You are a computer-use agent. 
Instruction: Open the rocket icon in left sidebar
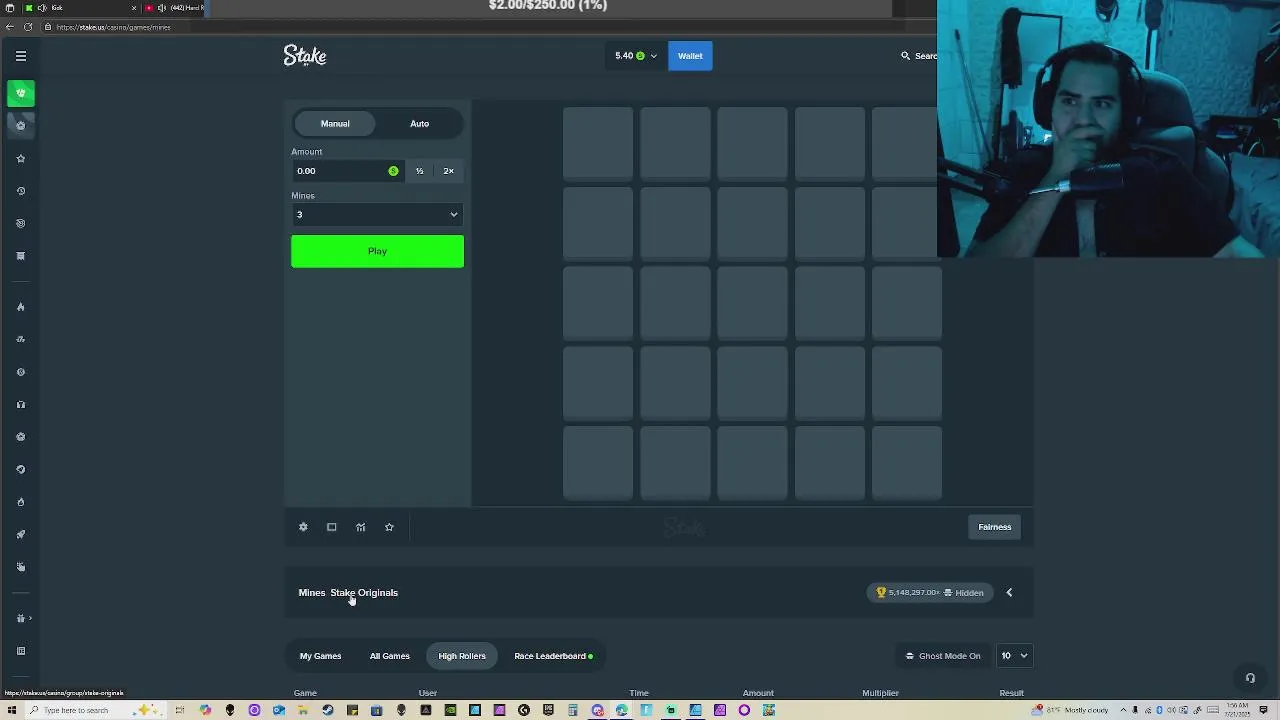pyautogui.click(x=20, y=534)
